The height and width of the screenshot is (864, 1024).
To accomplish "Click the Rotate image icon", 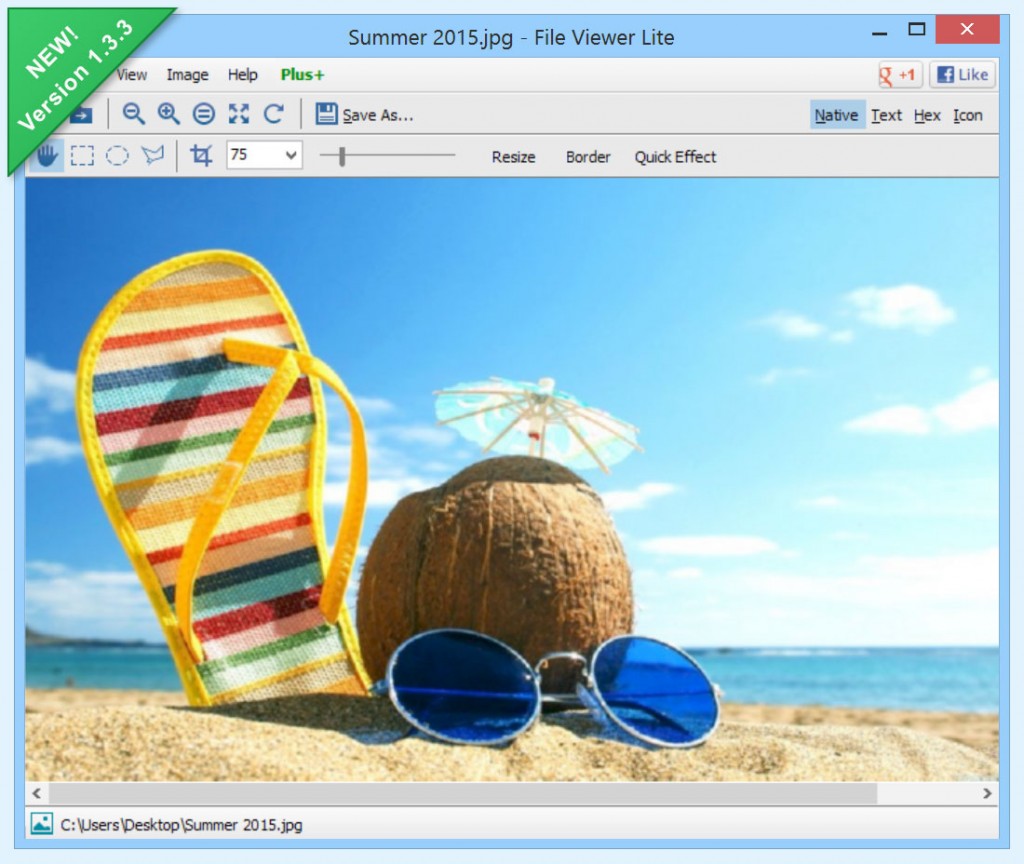I will pos(274,114).
